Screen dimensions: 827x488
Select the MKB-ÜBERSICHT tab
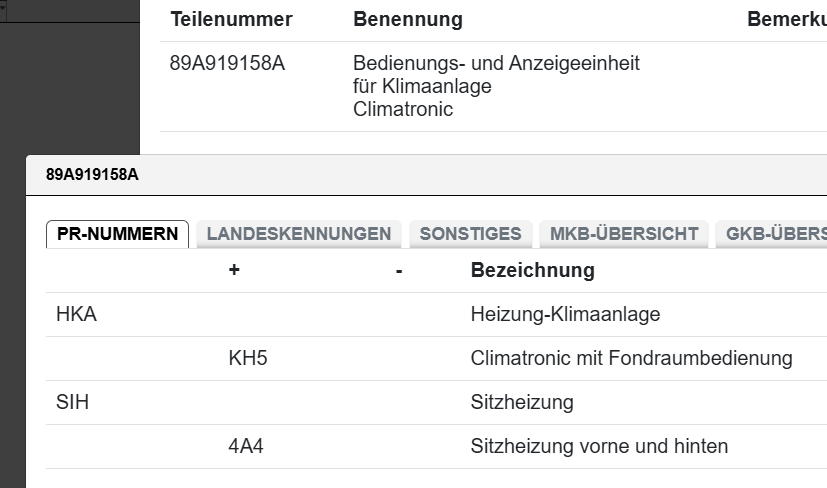(624, 234)
